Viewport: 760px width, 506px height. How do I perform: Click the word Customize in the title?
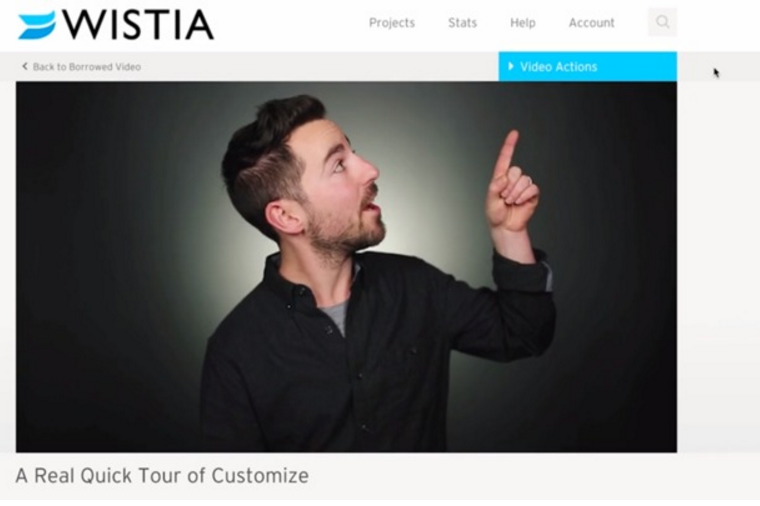260,476
